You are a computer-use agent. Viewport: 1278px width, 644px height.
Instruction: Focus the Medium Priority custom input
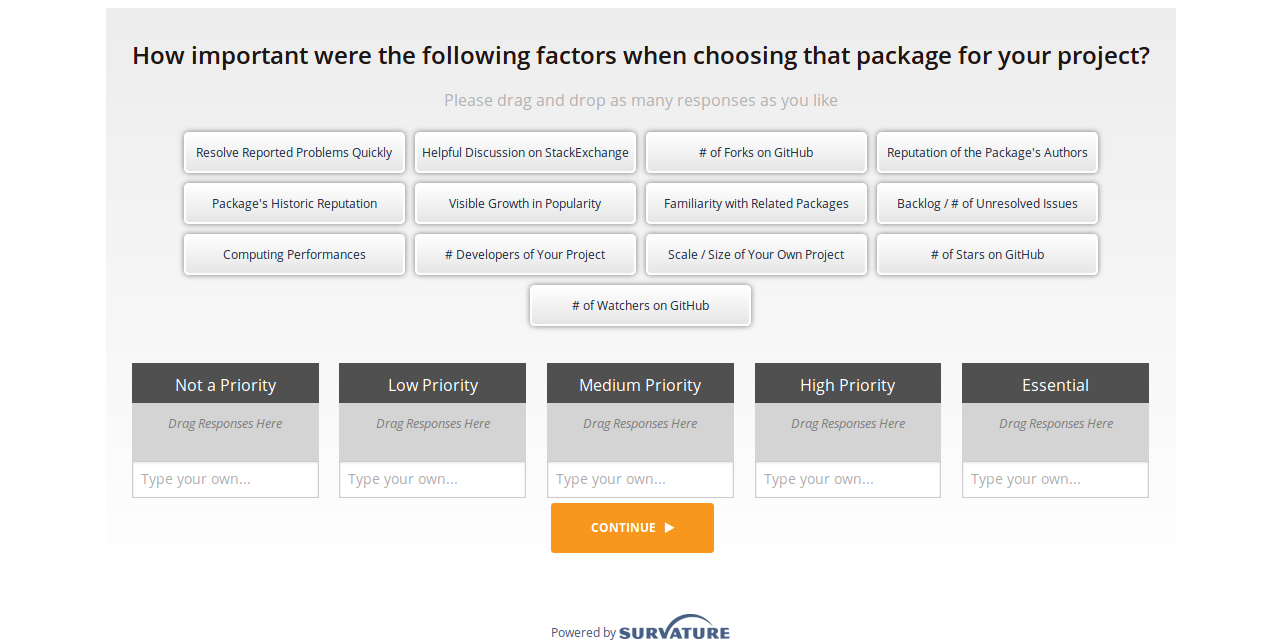click(640, 480)
